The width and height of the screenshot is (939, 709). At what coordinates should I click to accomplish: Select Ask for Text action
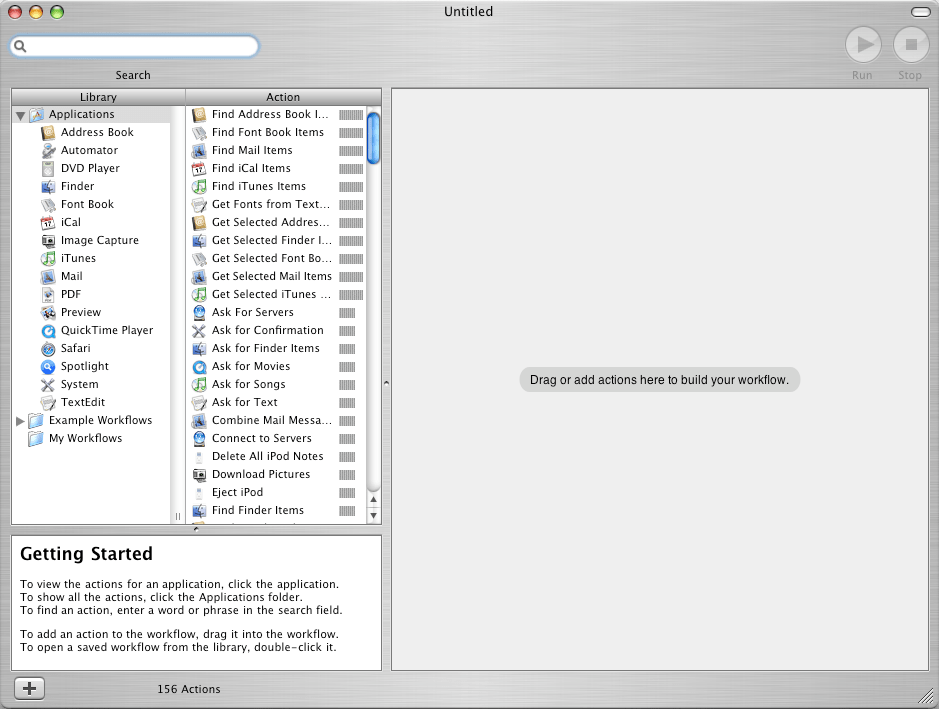click(x=277, y=402)
